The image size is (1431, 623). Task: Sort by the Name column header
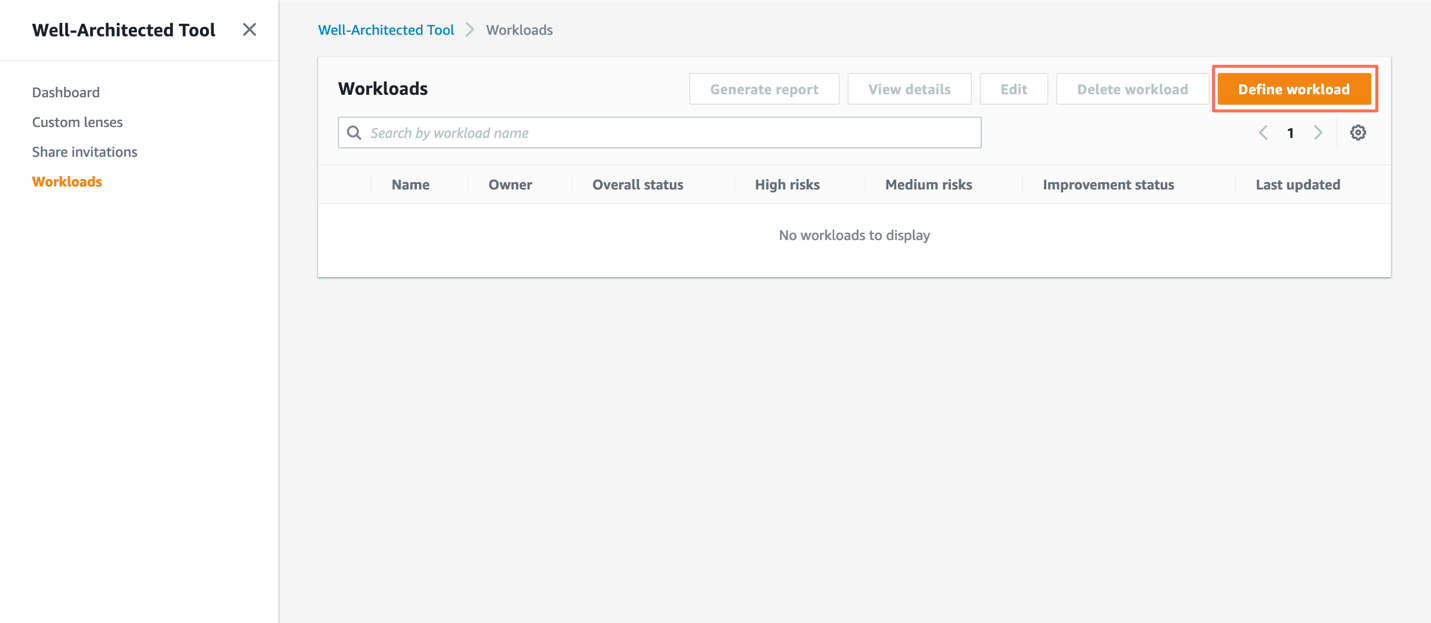[x=411, y=185]
